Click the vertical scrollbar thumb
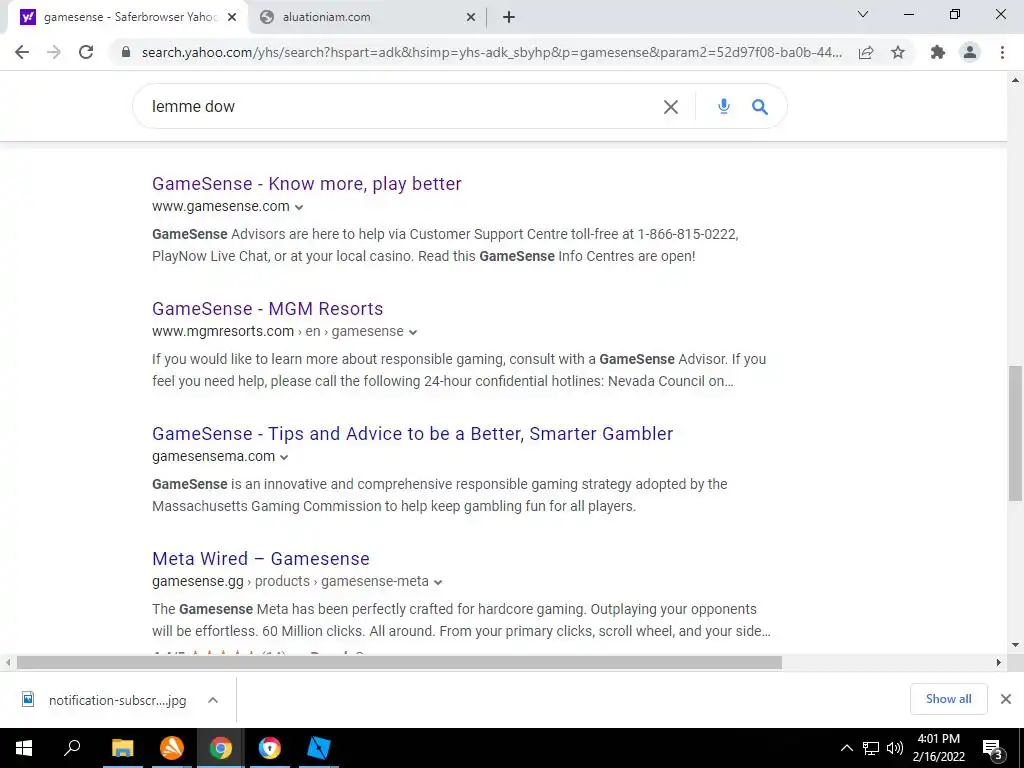The width and height of the screenshot is (1024, 768). pos(1015,433)
